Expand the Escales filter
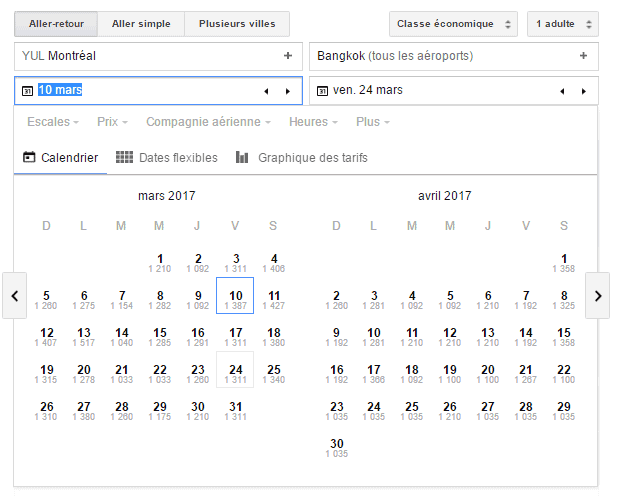Image resolution: width=617 pixels, height=496 pixels. [53, 122]
